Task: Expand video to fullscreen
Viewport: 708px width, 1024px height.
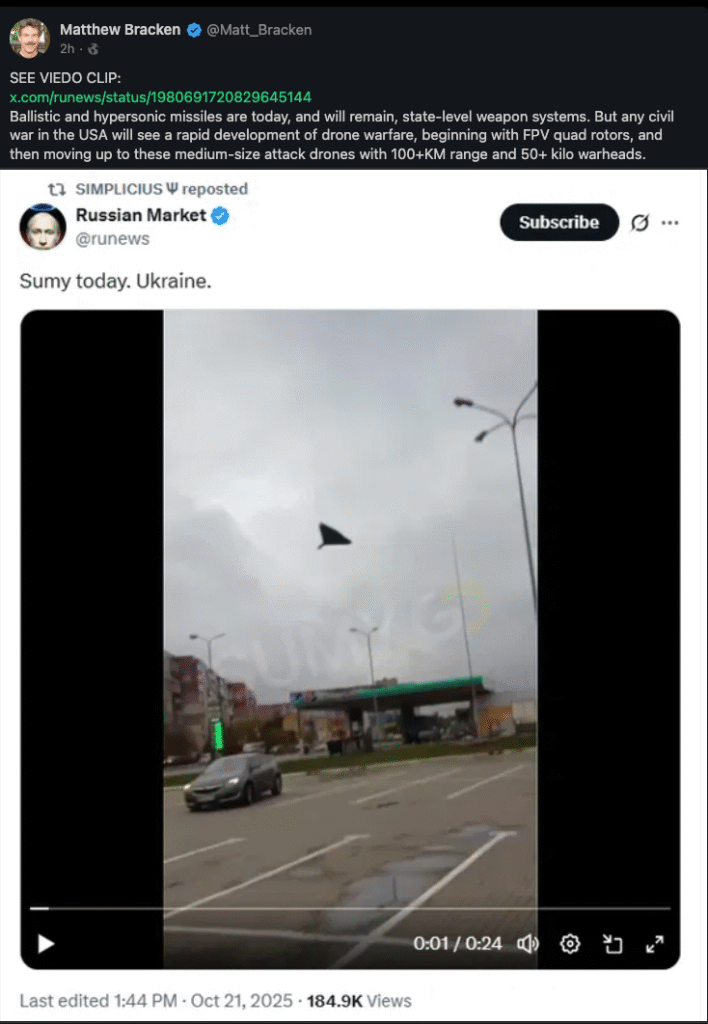Action: [x=654, y=944]
